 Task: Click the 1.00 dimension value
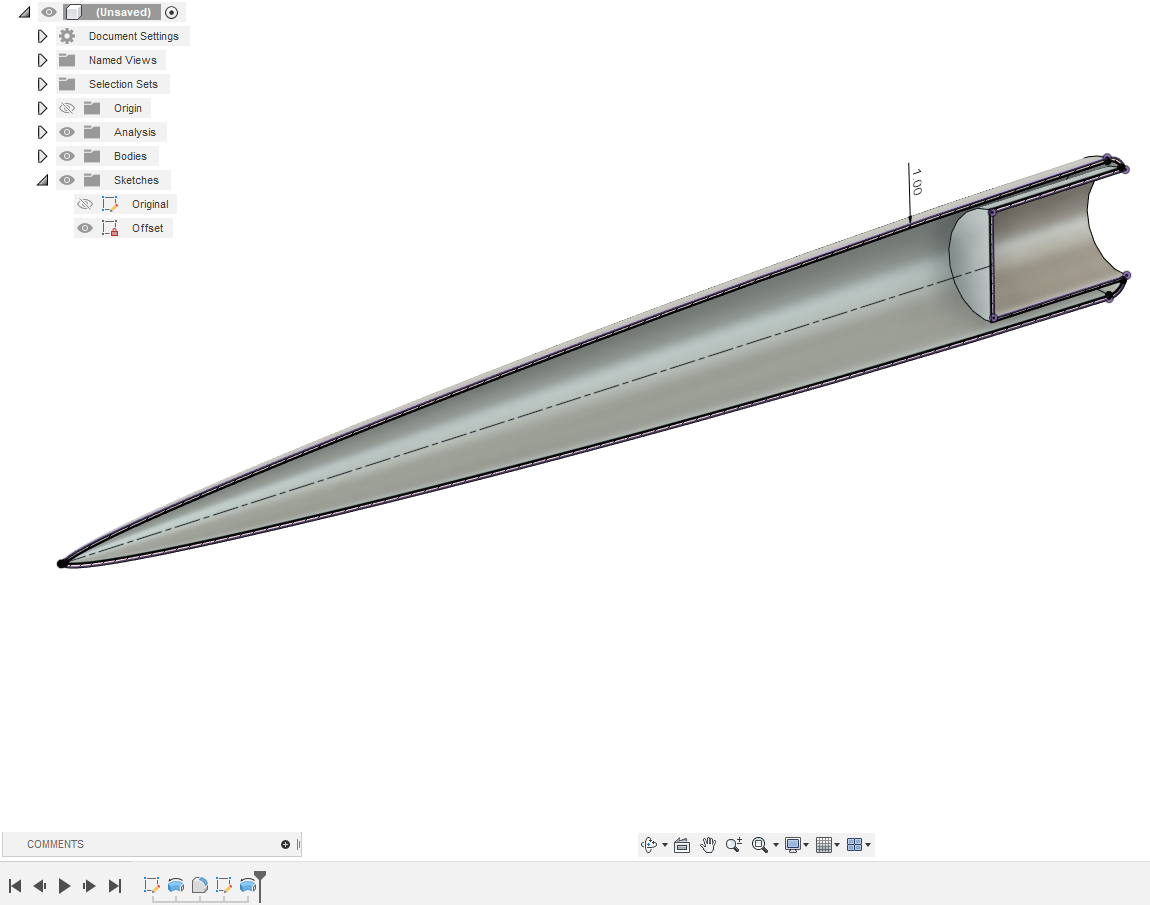(917, 181)
